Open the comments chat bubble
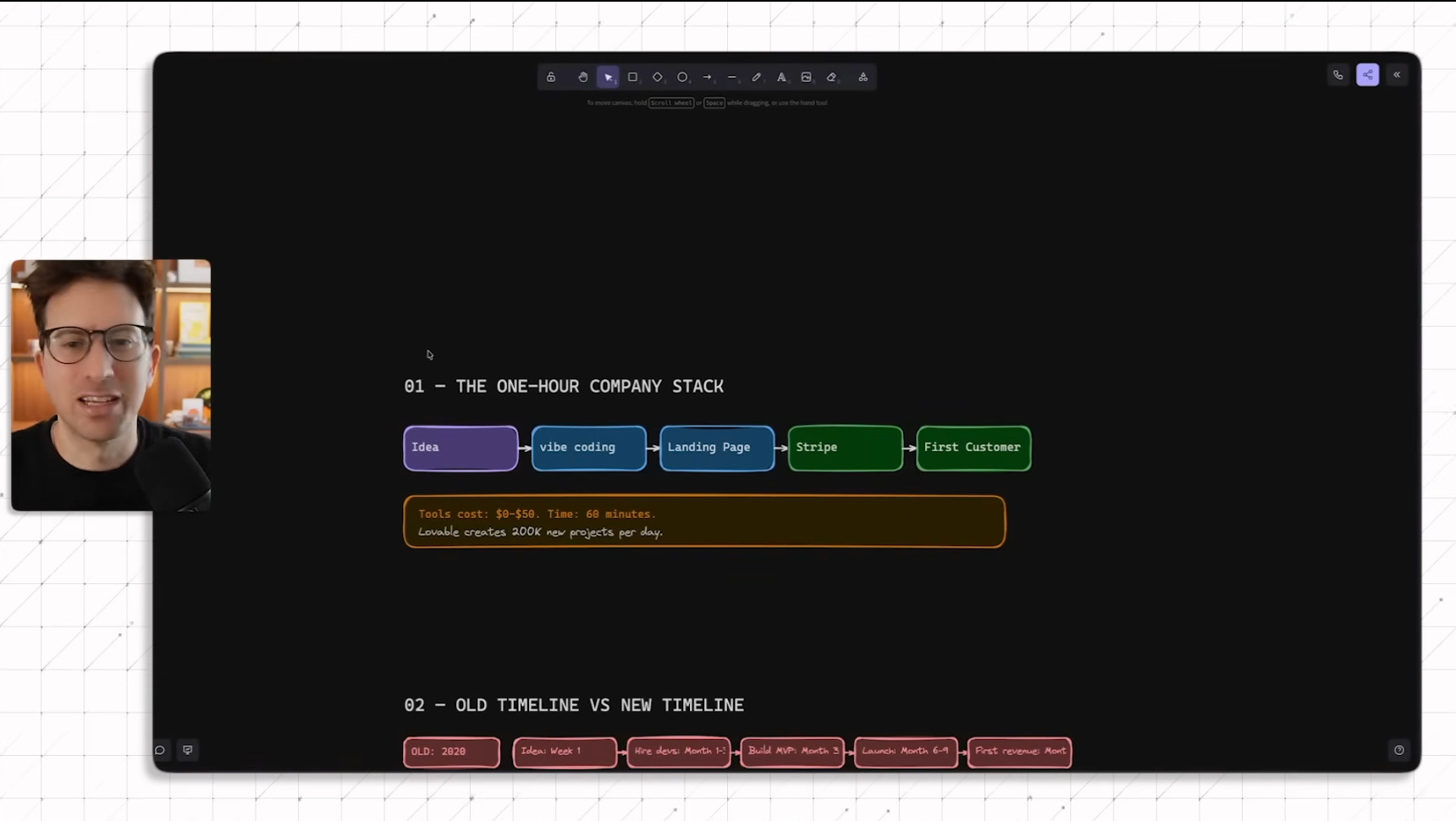The image size is (1456, 821). point(160,750)
